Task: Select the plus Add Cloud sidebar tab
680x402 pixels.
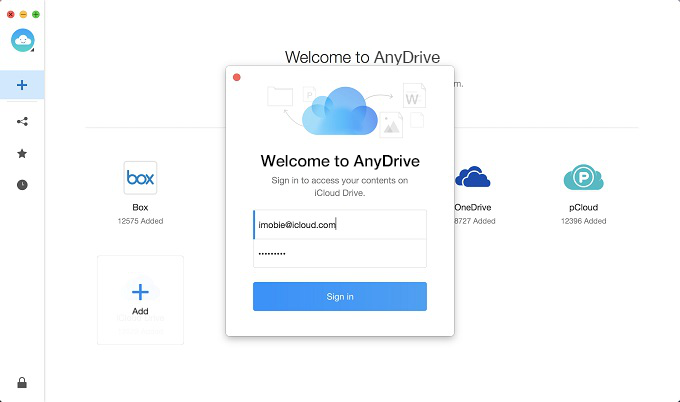Action: tap(22, 85)
